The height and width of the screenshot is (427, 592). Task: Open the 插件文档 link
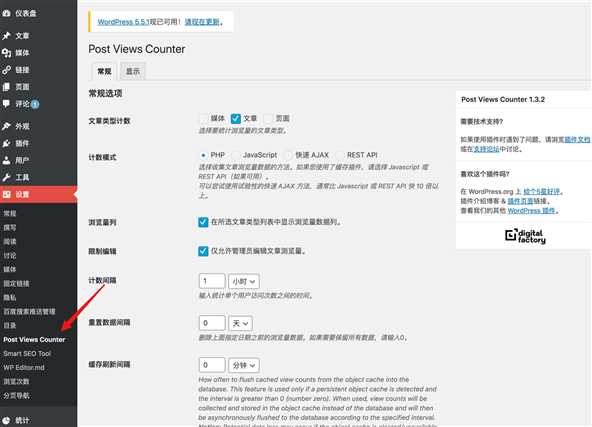pyautogui.click(x=577, y=139)
